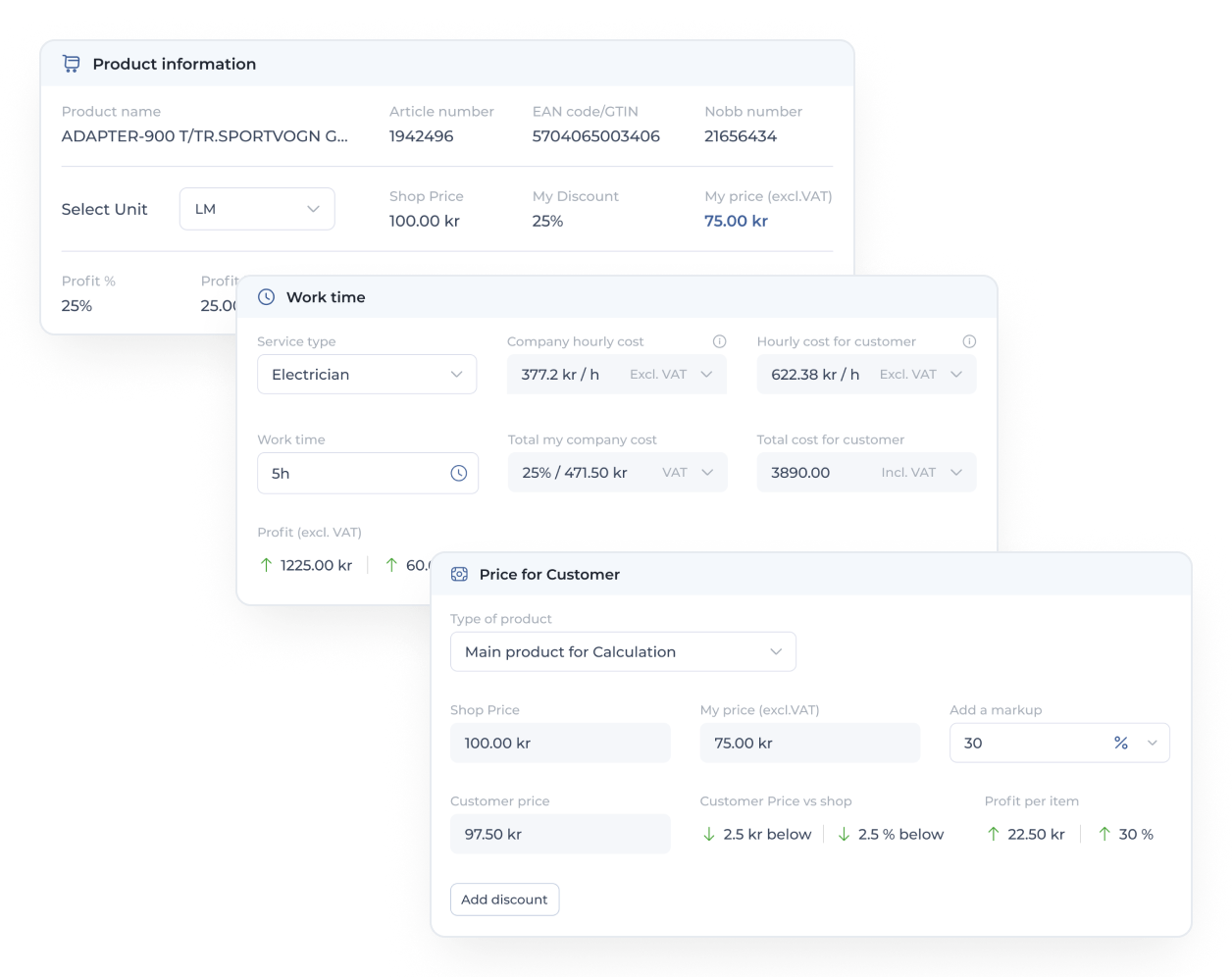Click the Work time 5h input field
Screen dimensions: 1232x977
click(368, 473)
